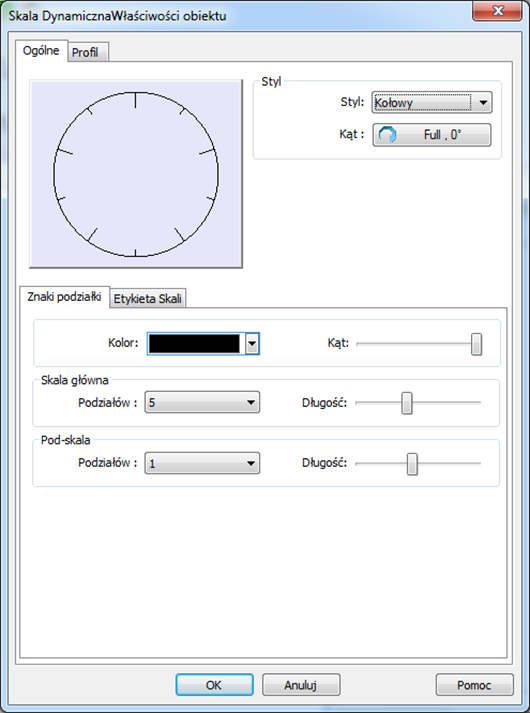Click Pod-skala Długość slider handle
Screen dimensions: 530x713
[412, 464]
